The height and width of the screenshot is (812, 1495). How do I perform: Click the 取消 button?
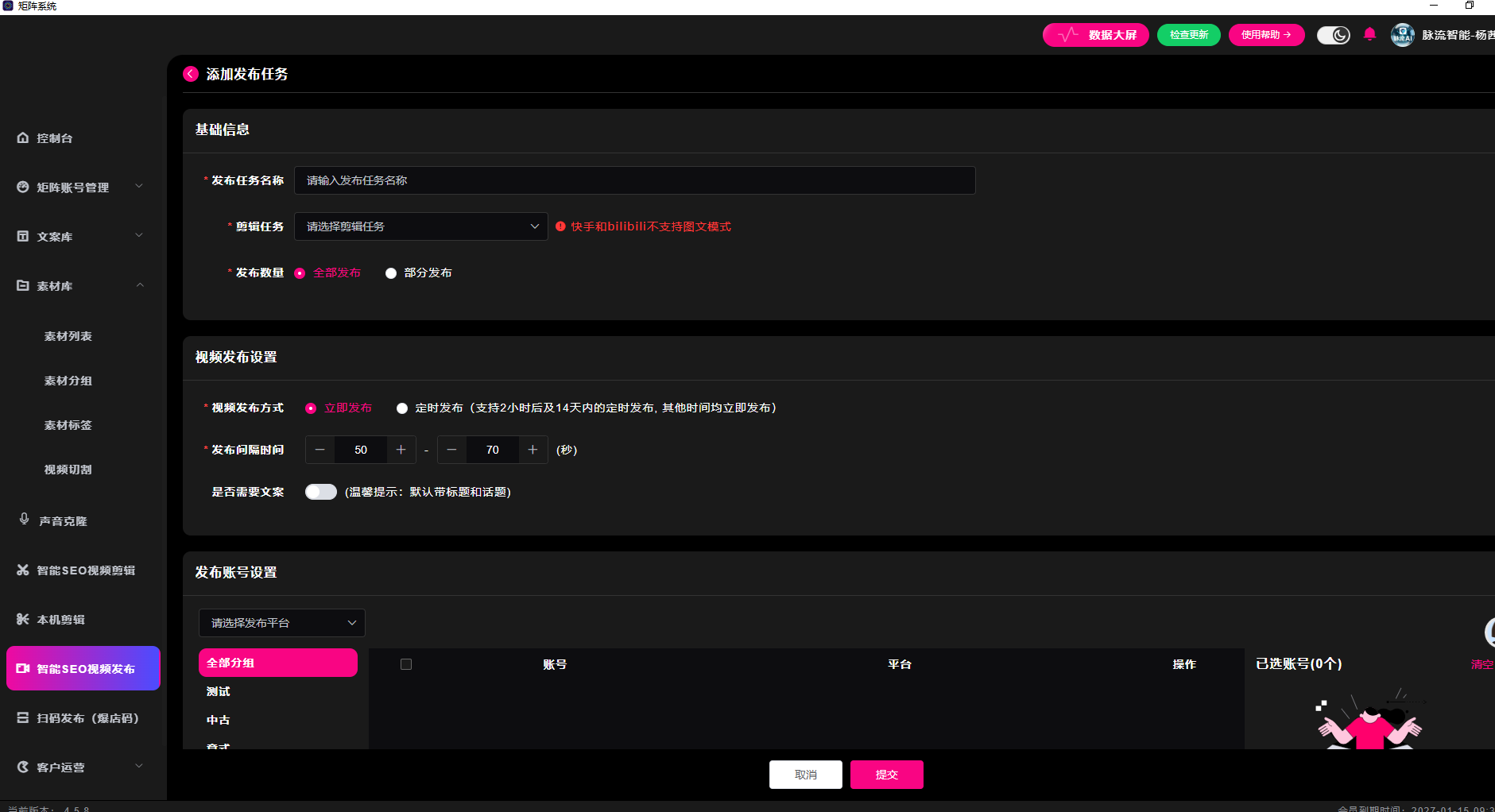806,775
